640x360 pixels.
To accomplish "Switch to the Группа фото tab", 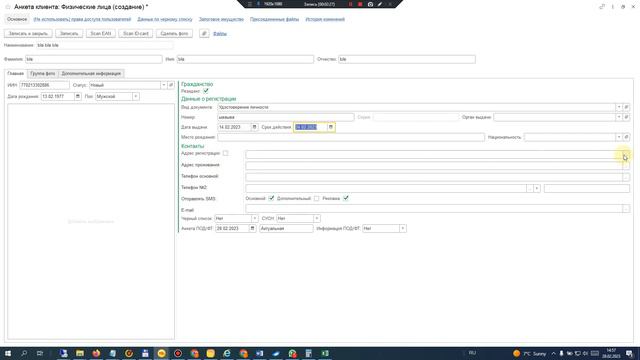I will (42, 73).
